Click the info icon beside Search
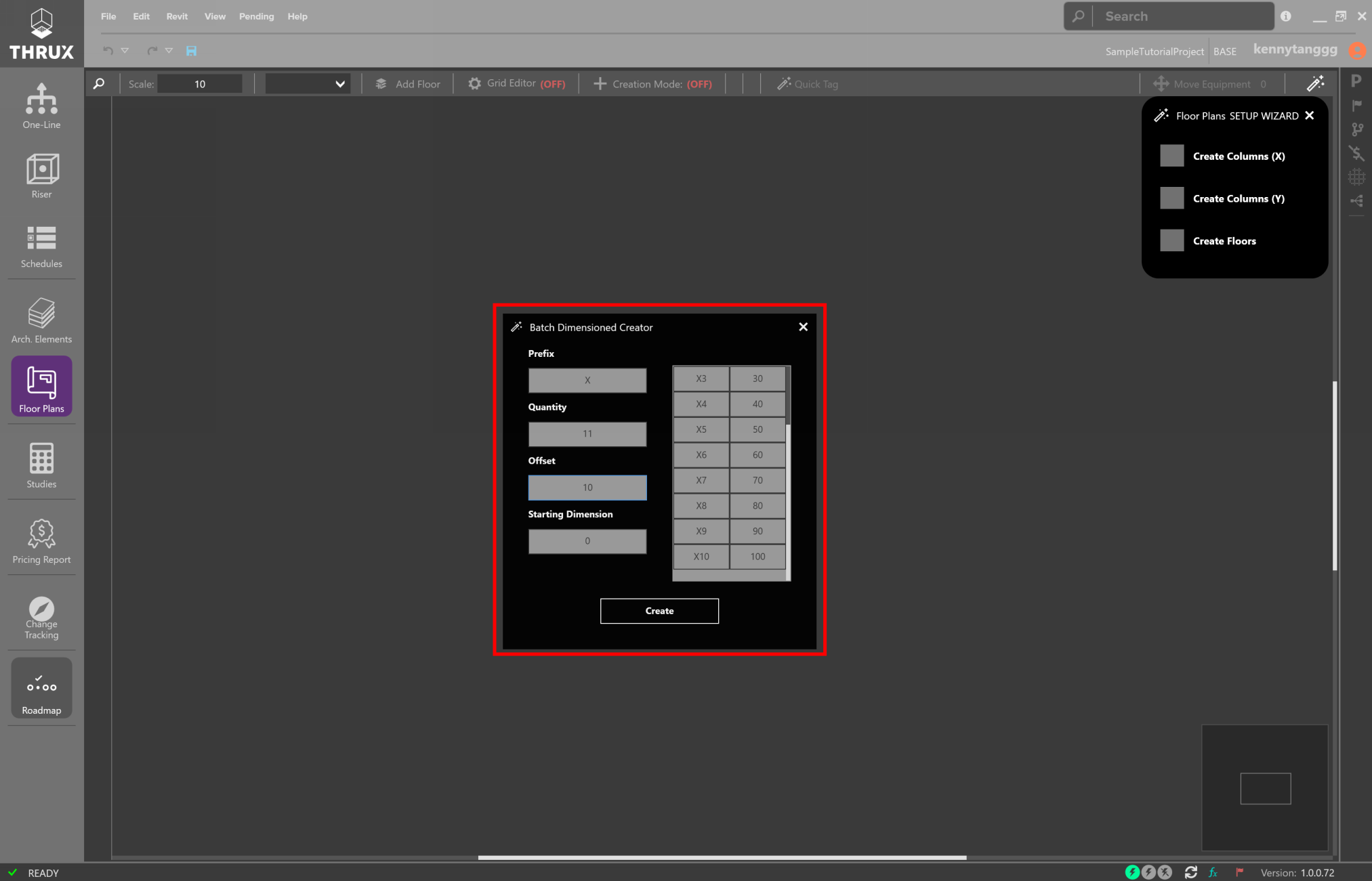This screenshot has width=1372, height=881. [1285, 16]
